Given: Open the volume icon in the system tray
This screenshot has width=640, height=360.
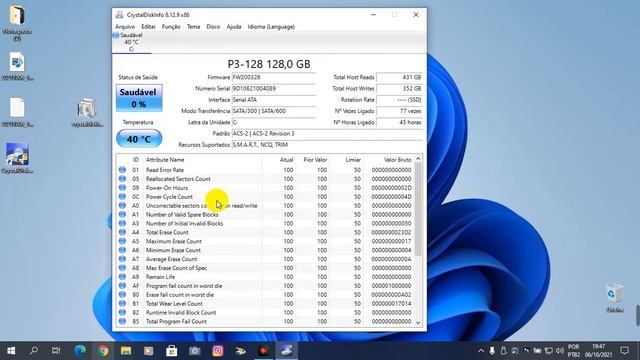Looking at the screenshot, I should point(560,351).
